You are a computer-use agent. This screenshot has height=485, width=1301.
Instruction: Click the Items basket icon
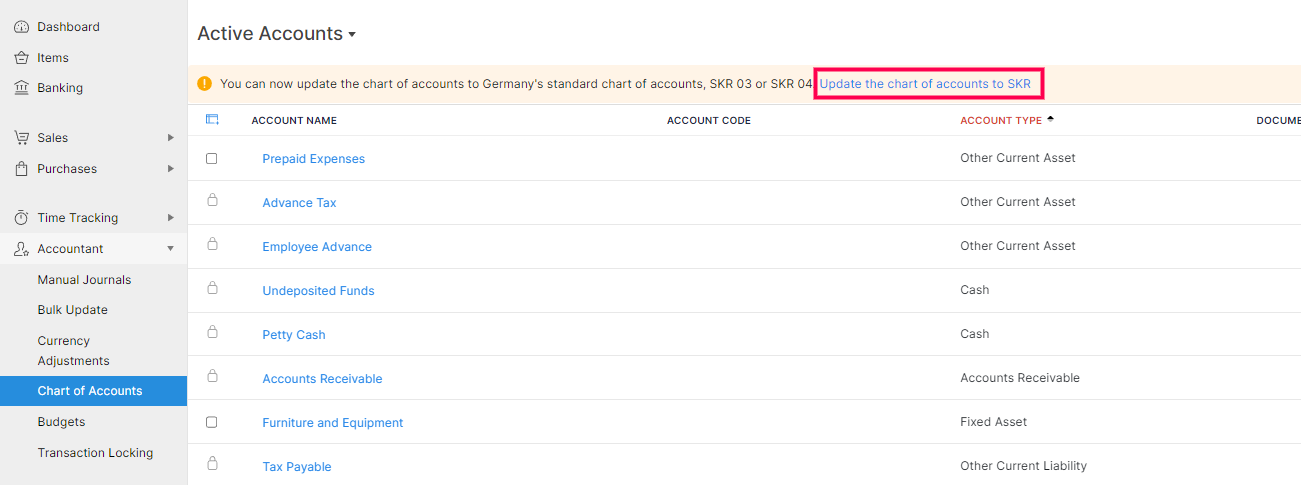pyautogui.click(x=21, y=58)
